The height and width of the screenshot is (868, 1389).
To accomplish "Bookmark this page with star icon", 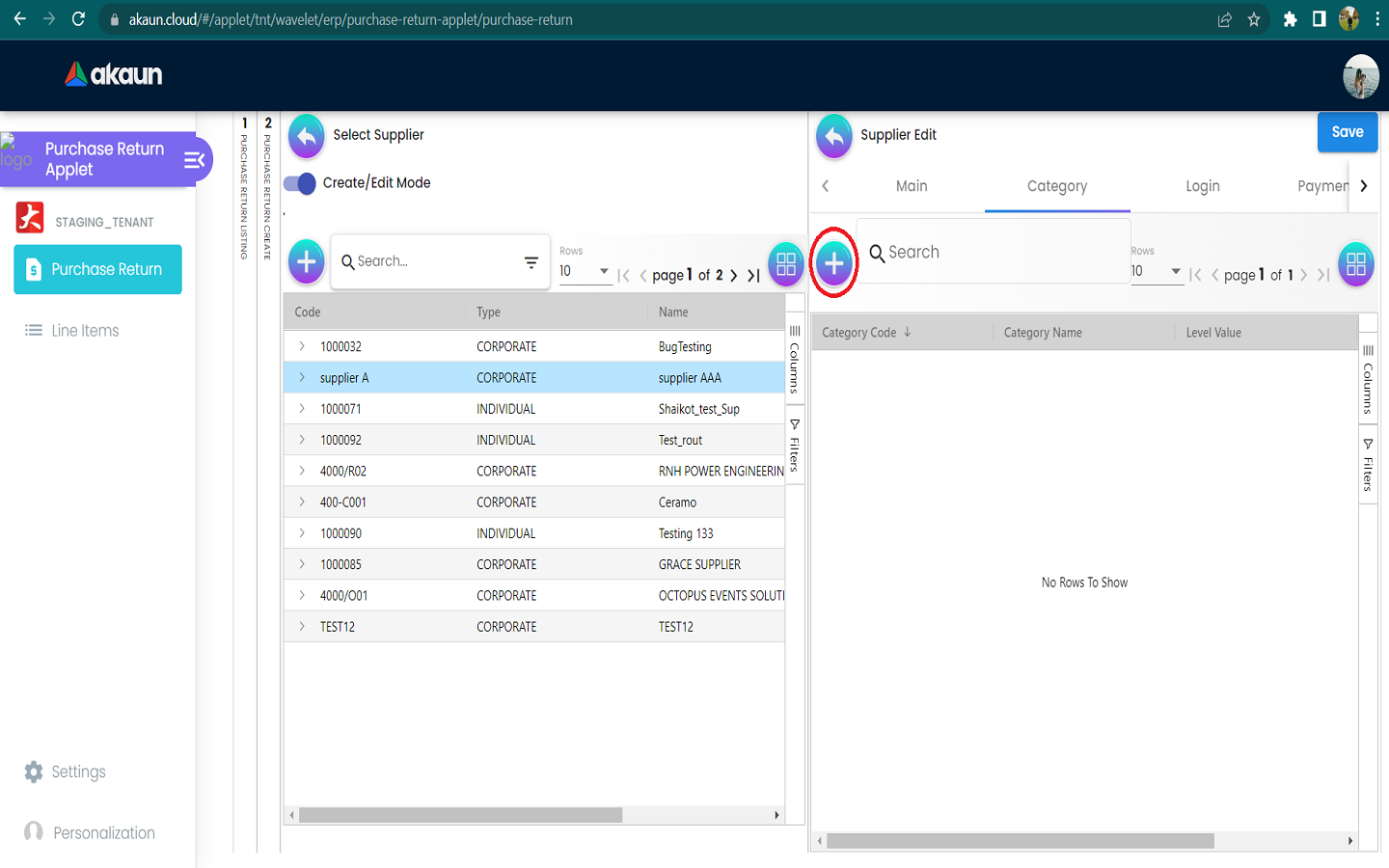I will [x=1254, y=19].
